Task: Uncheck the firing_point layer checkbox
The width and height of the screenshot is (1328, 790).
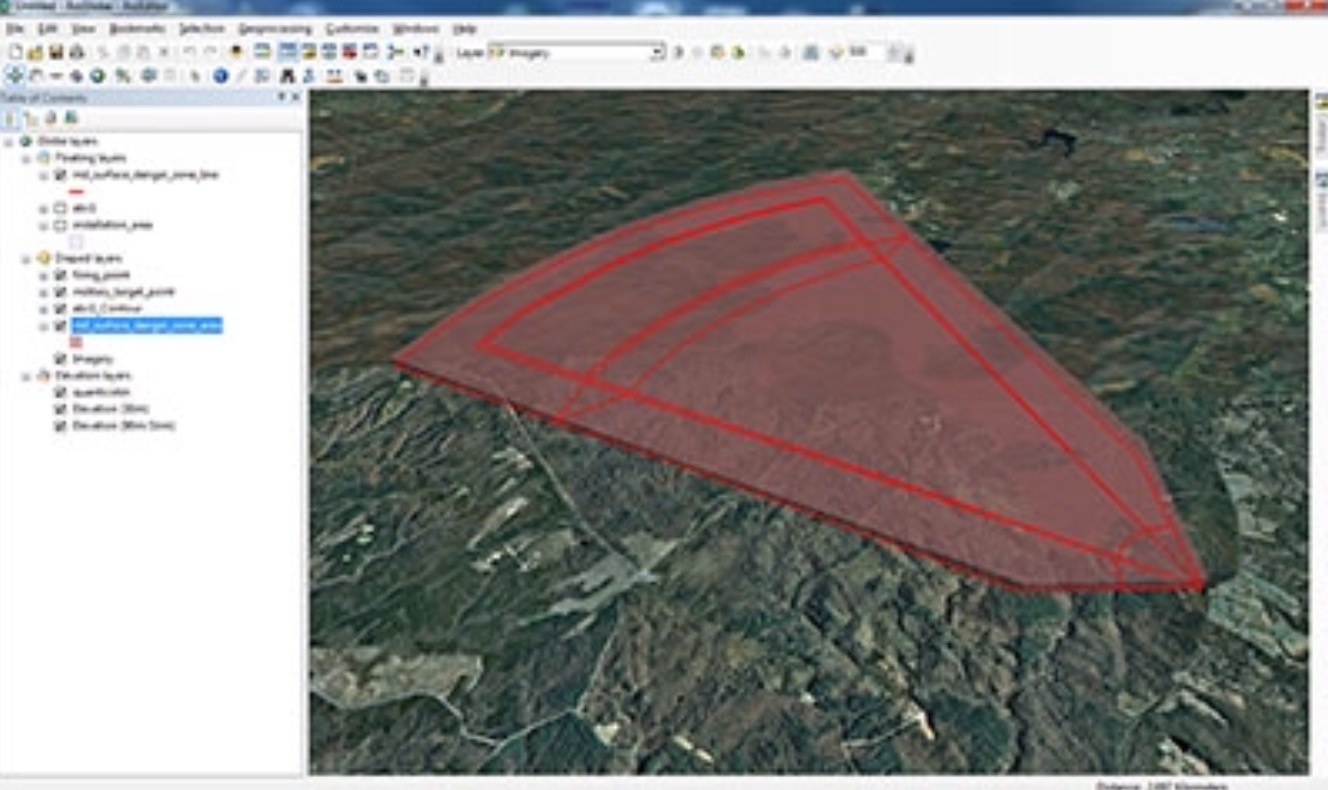Action: pyautogui.click(x=60, y=275)
